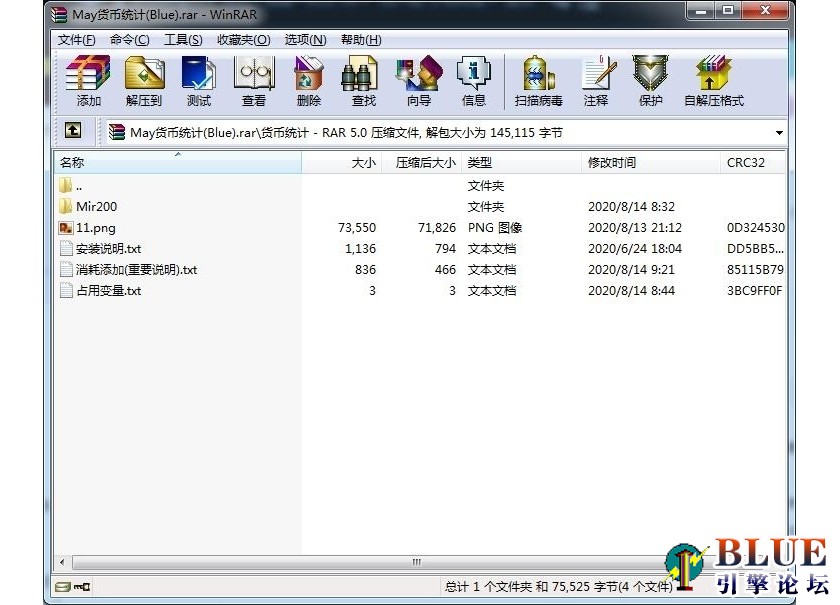Show archive 信息 (Info) icon
Image resolution: width=840 pixels, height=605 pixels.
point(473,81)
